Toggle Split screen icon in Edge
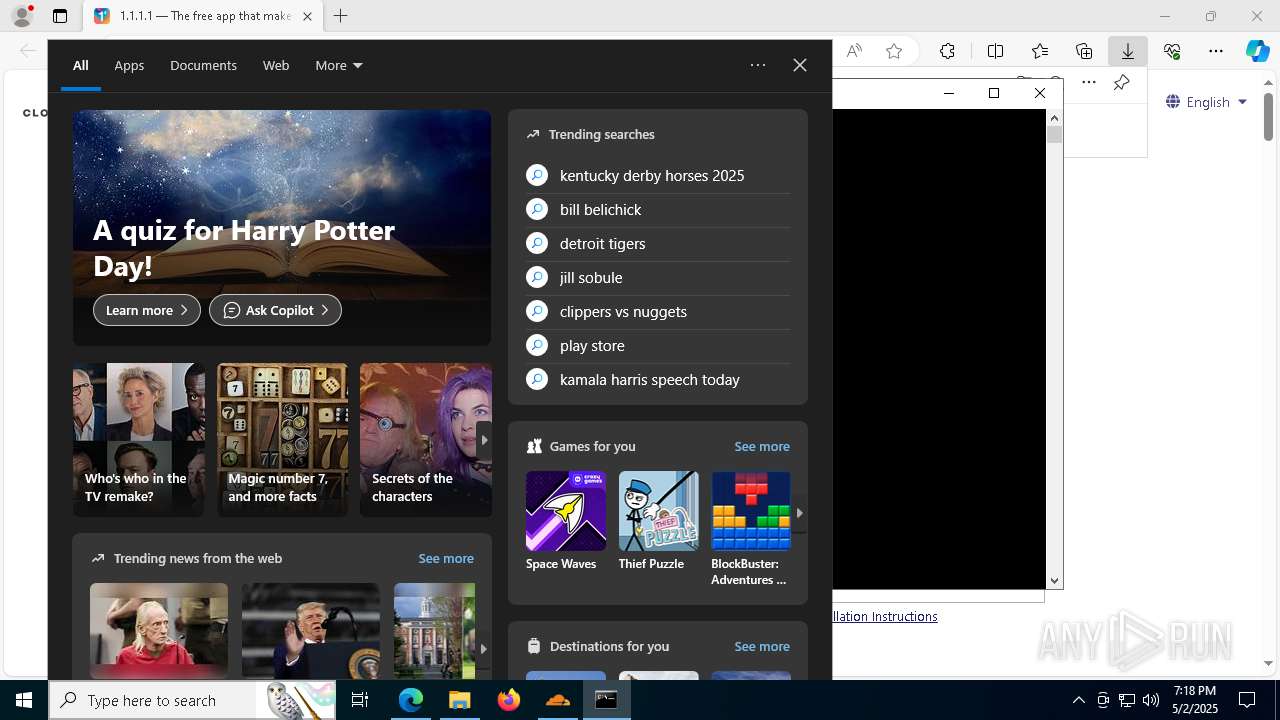This screenshot has width=1280, height=720. [x=996, y=51]
